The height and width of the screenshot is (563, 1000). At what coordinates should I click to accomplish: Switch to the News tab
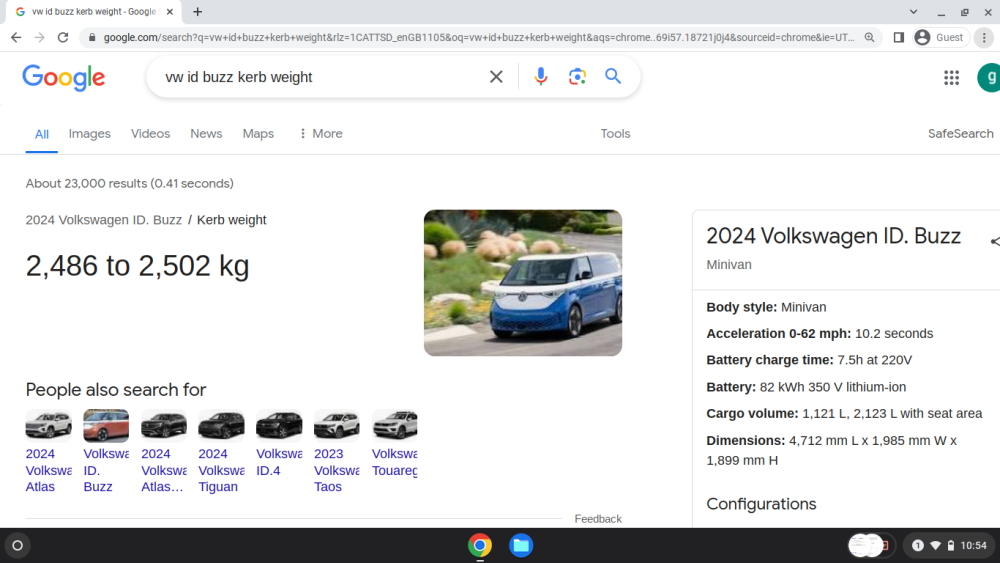206,134
